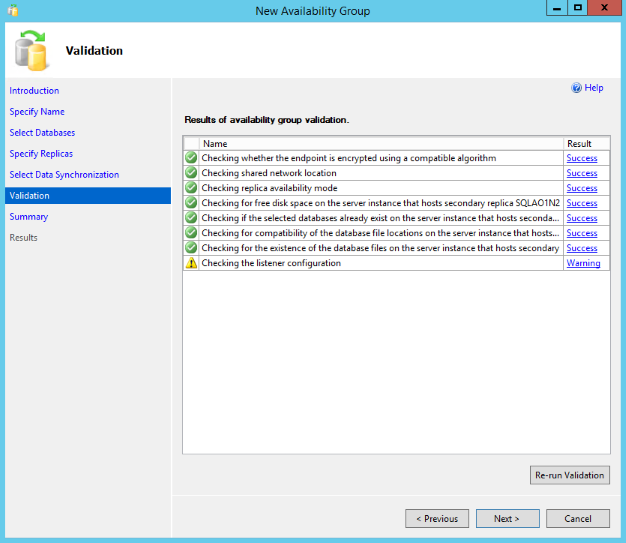Click the Help question mark icon
Image resolution: width=626 pixels, height=543 pixels.
click(576, 88)
